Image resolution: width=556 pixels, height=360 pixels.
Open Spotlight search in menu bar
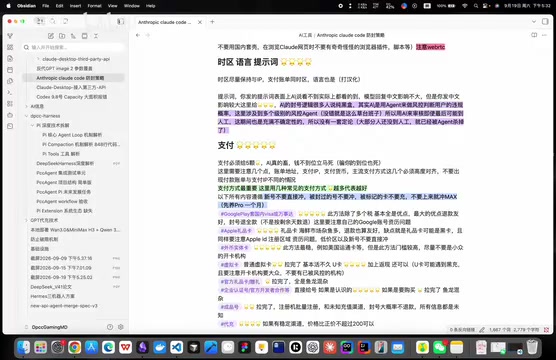476,6
